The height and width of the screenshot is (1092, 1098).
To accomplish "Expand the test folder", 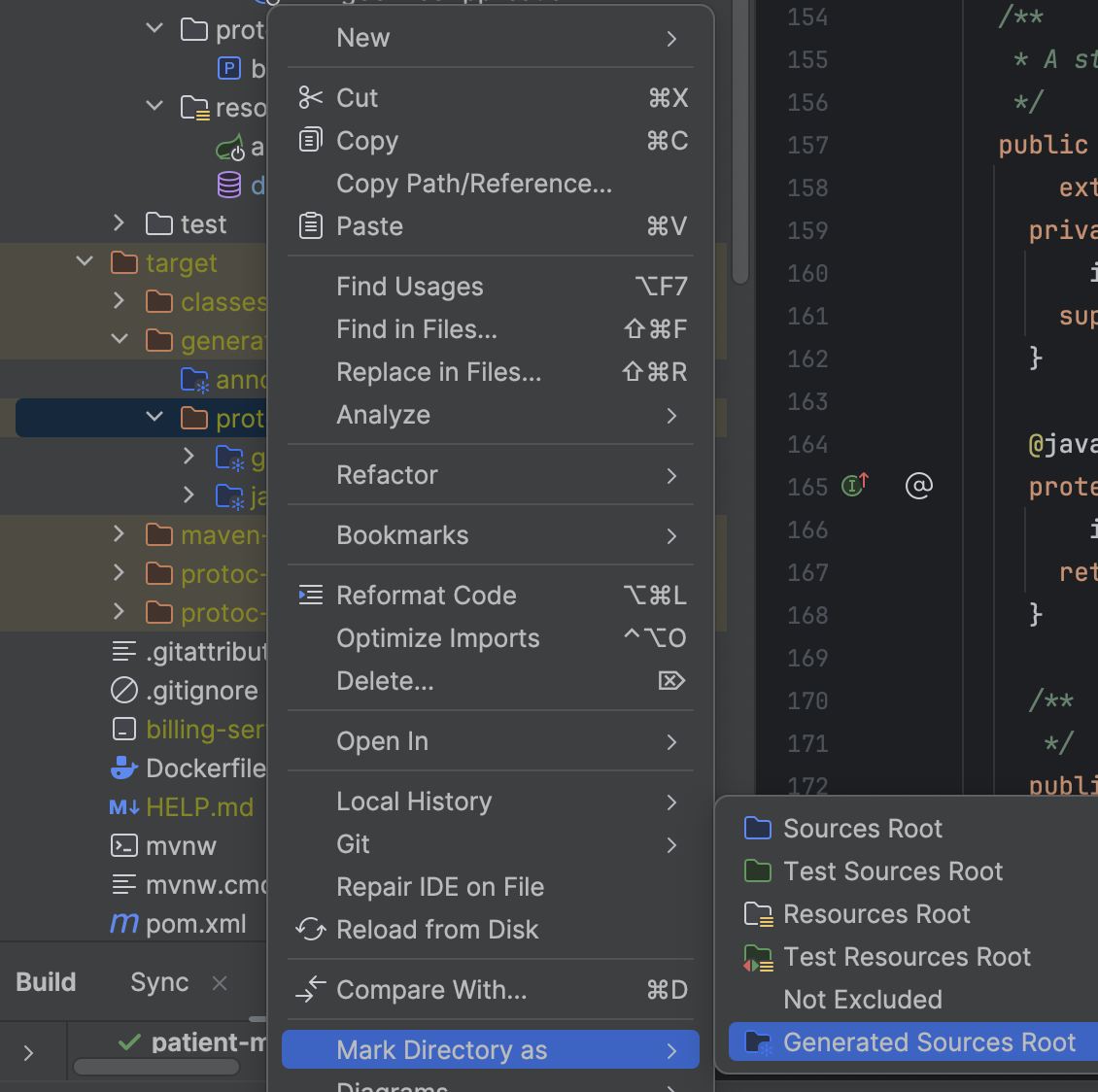I will [x=119, y=223].
